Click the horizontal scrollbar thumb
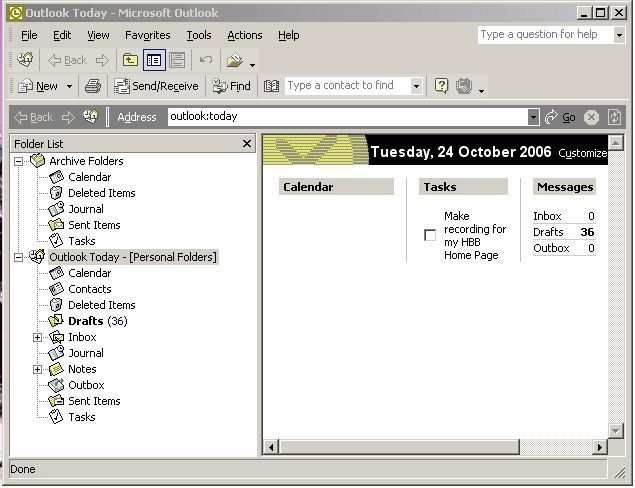This screenshot has height=488, width=635. coord(398,447)
